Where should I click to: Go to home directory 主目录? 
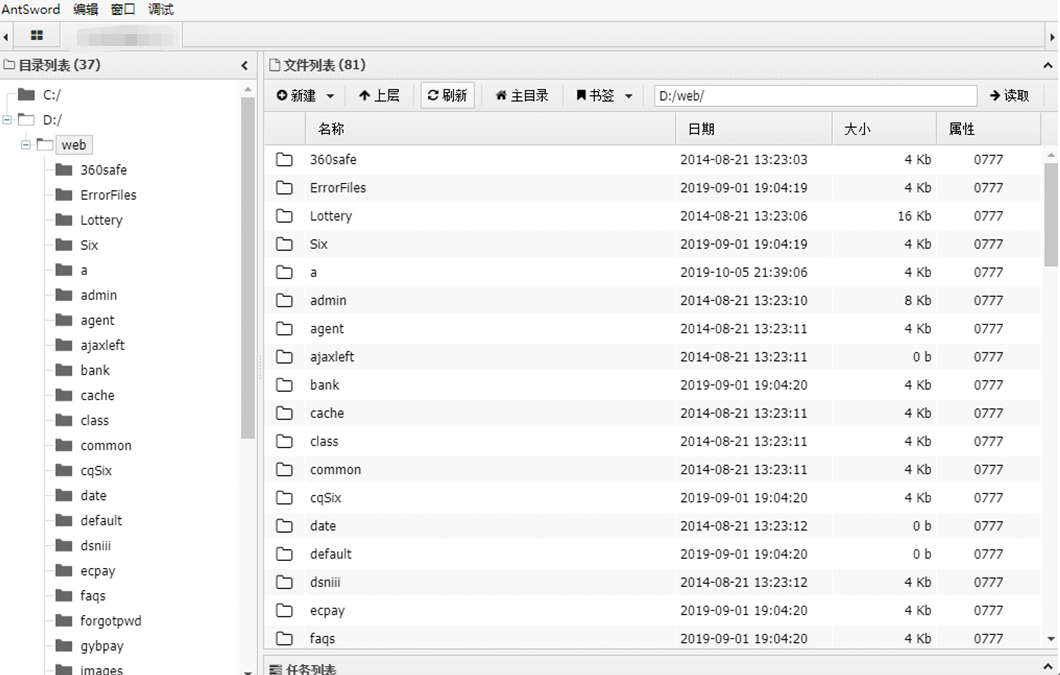pos(521,96)
